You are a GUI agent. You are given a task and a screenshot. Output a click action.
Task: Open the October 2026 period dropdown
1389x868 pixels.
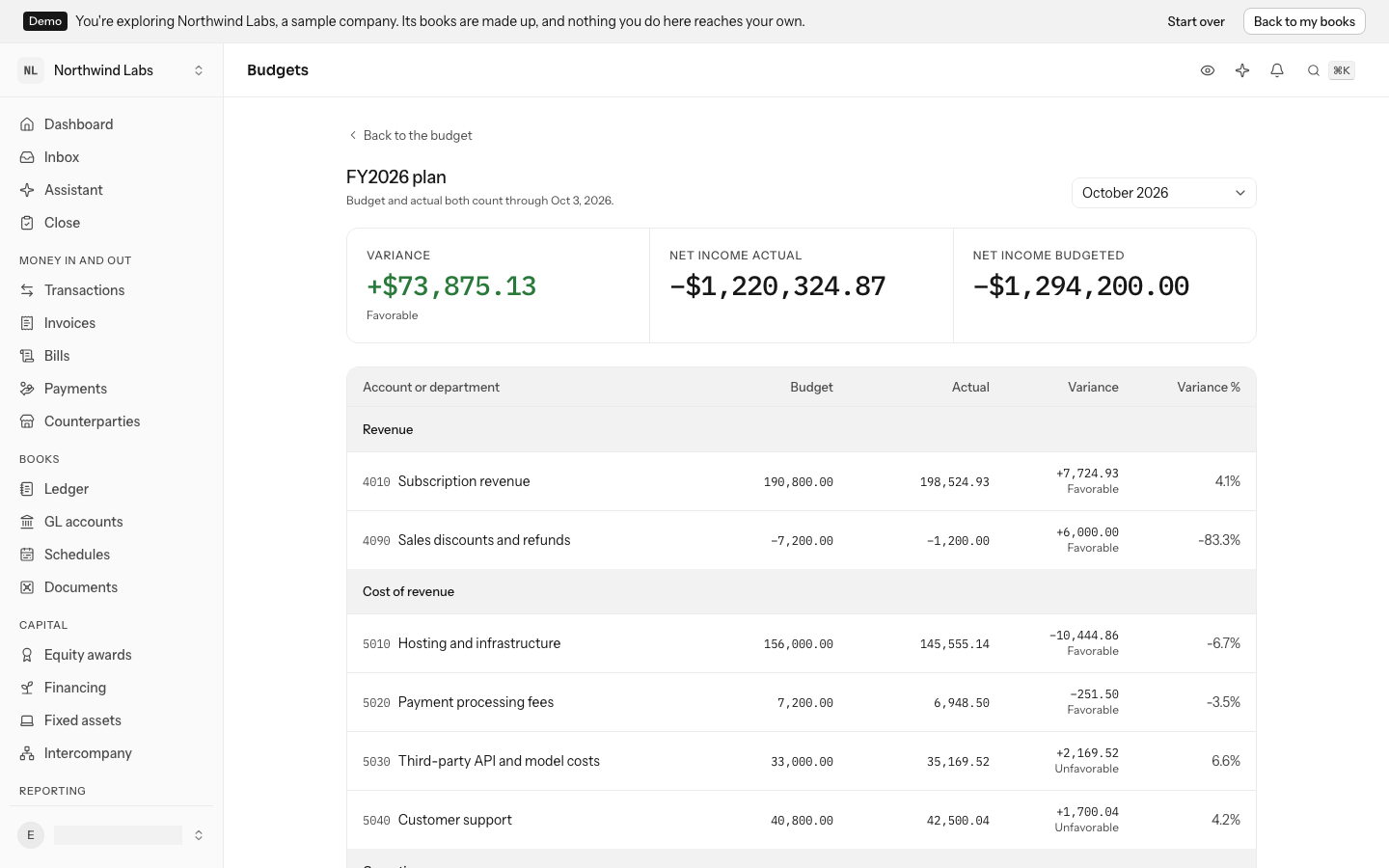[x=1164, y=193]
